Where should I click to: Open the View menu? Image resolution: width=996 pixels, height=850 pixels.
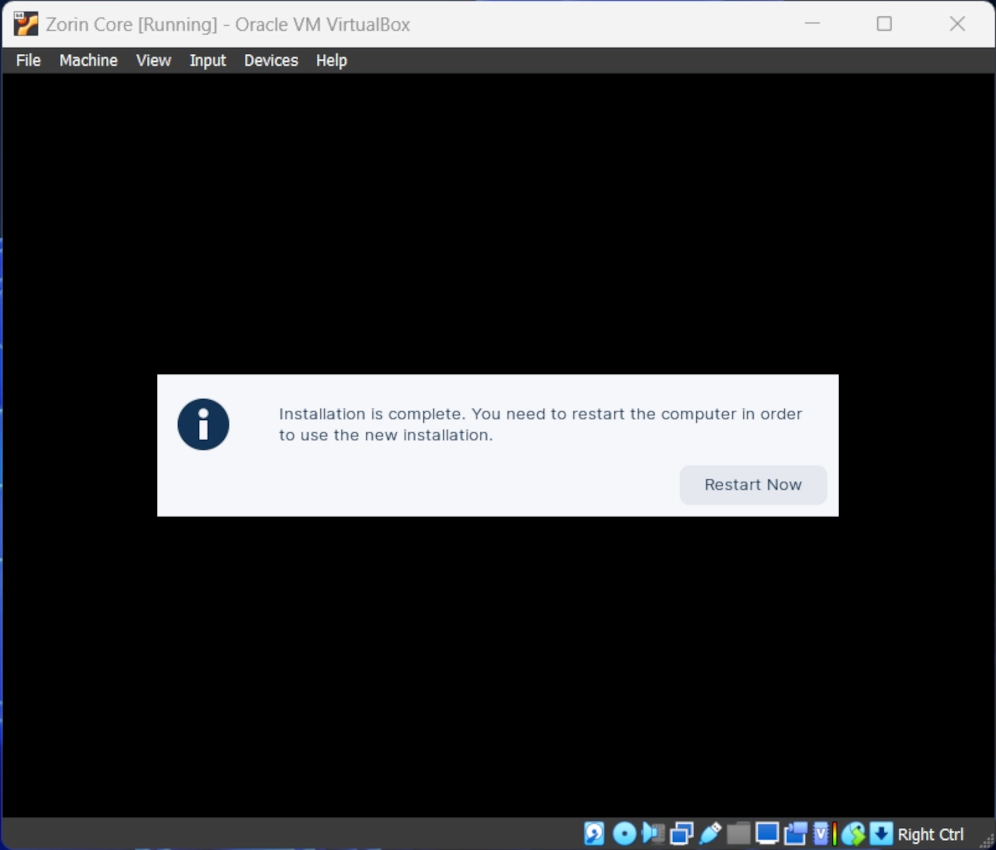153,60
